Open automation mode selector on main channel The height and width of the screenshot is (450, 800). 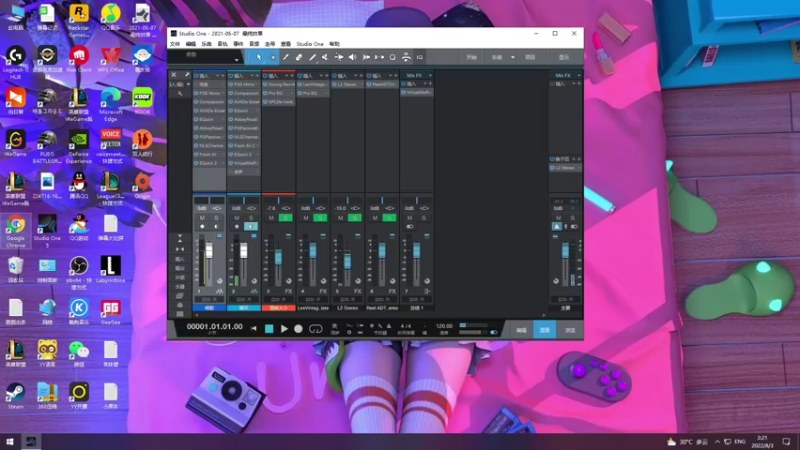click(565, 299)
